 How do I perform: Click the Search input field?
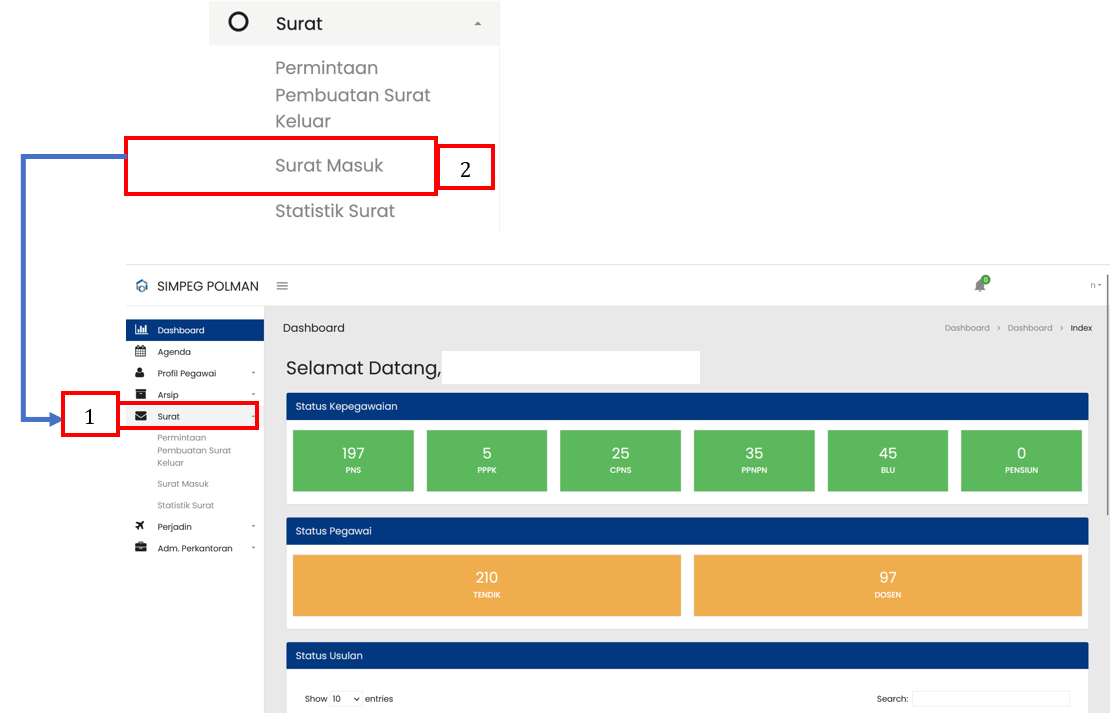990,699
